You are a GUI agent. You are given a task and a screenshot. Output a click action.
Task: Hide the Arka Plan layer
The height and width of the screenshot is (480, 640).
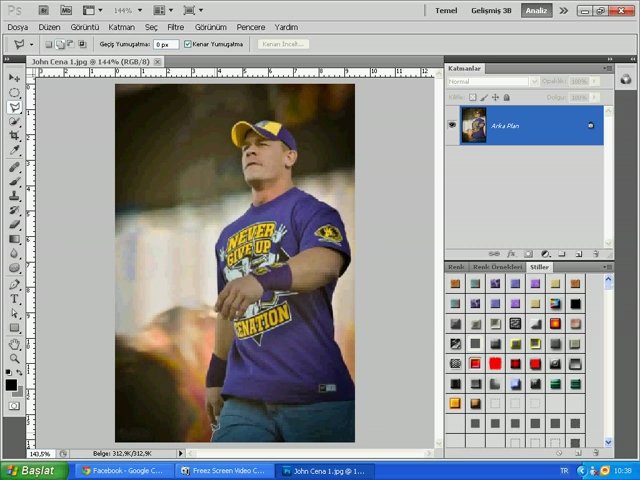pos(452,125)
